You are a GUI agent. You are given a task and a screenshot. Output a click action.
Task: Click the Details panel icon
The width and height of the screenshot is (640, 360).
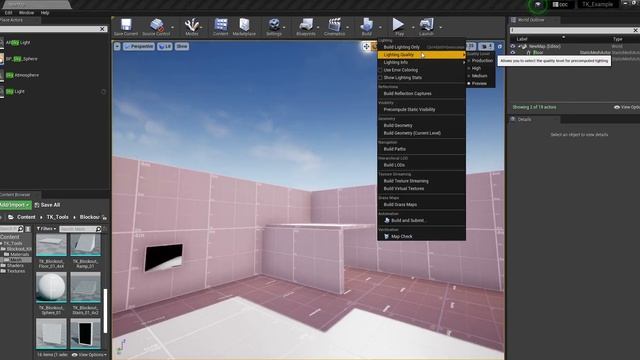(x=513, y=119)
